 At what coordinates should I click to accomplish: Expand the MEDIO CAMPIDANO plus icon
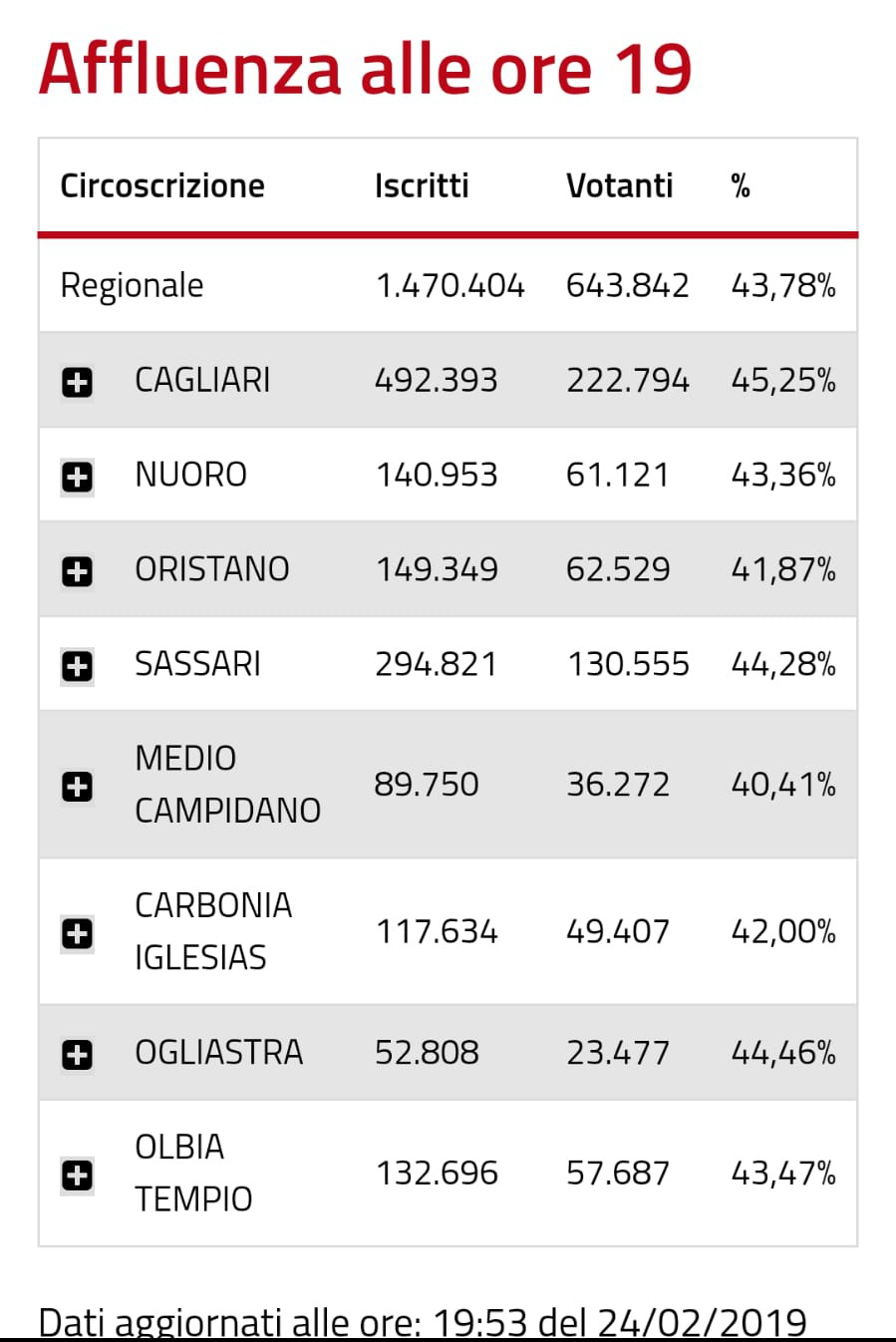[77, 787]
